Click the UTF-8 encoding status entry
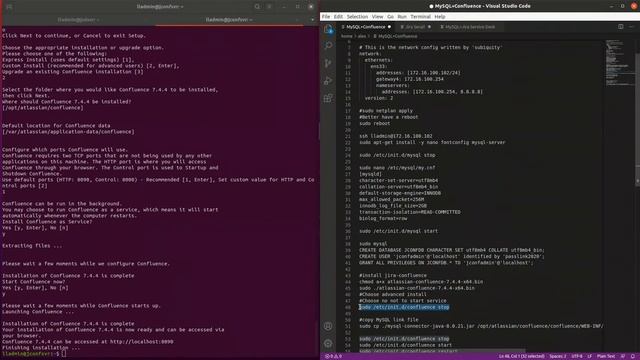The width and height of the screenshot is (640, 360). (577, 356)
